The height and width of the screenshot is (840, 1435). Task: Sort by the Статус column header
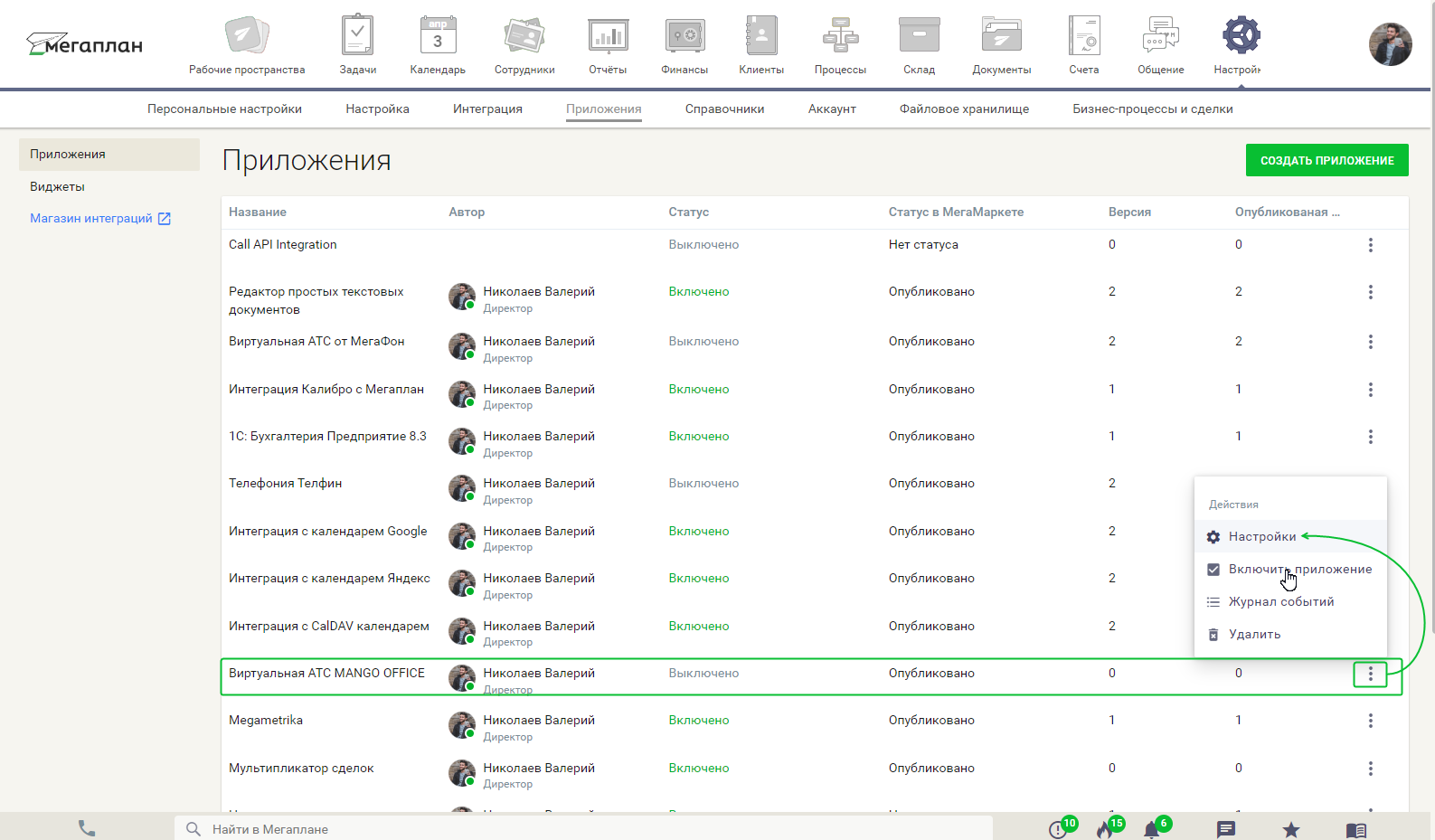tap(688, 212)
